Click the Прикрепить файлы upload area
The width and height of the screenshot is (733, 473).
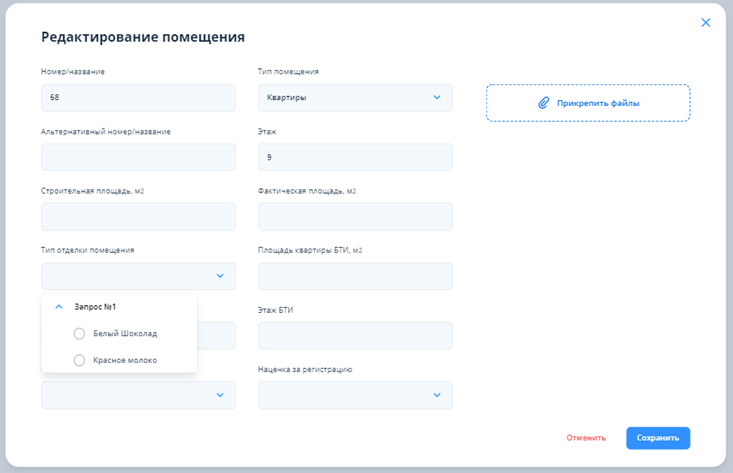coord(588,103)
